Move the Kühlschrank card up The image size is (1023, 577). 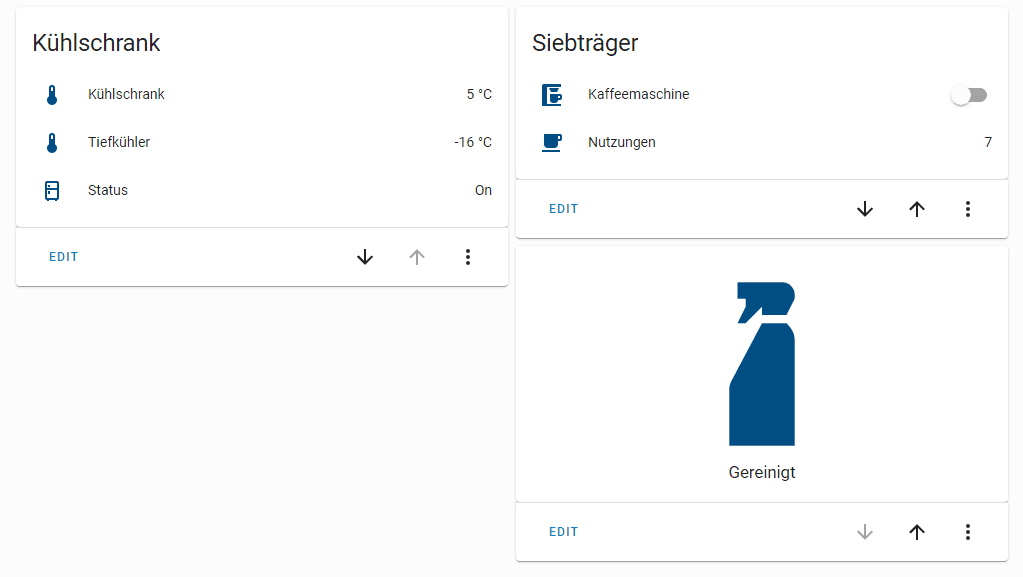tap(417, 257)
